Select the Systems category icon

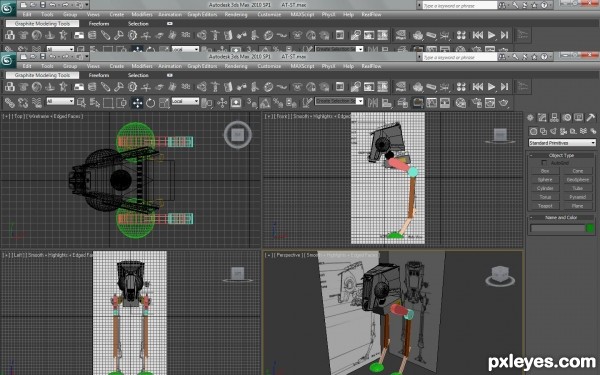(x=593, y=131)
